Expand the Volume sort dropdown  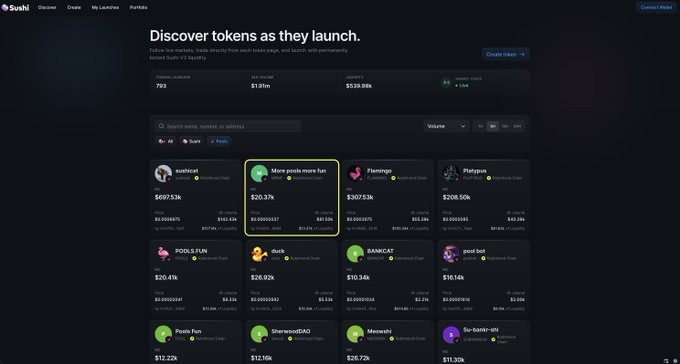click(x=446, y=126)
